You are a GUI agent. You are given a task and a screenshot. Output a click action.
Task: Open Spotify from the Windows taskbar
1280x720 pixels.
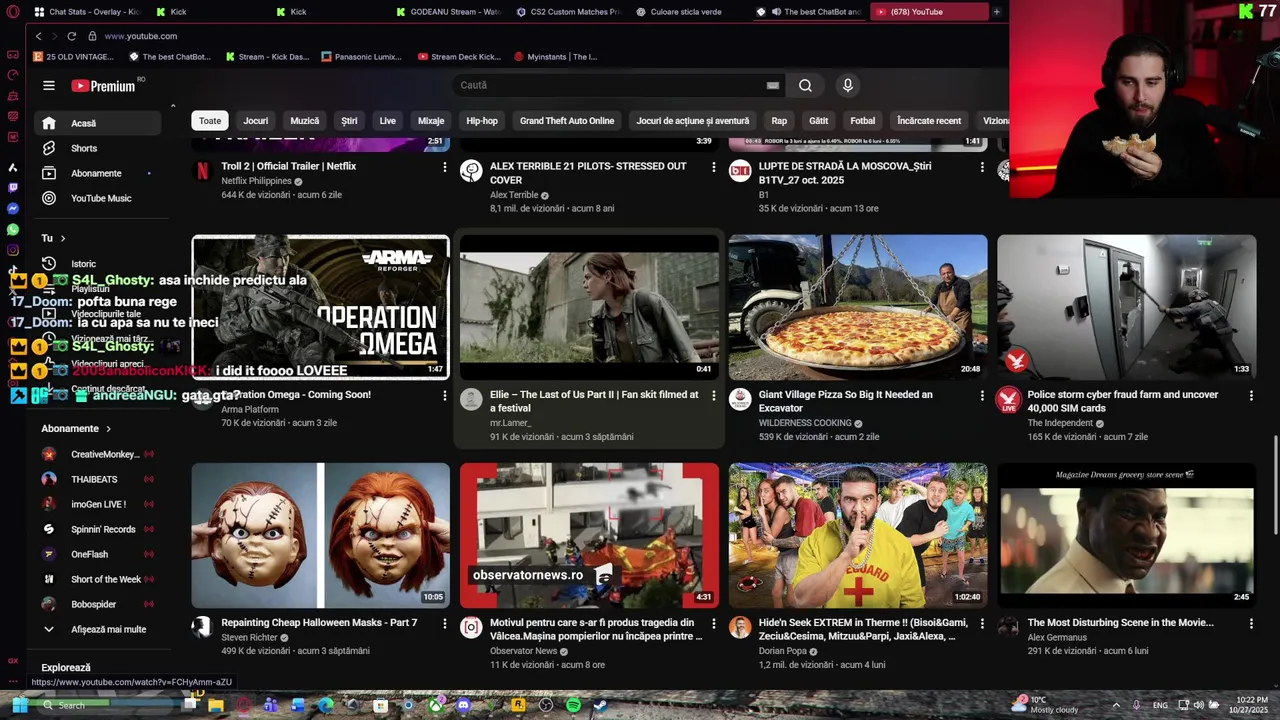point(573,705)
